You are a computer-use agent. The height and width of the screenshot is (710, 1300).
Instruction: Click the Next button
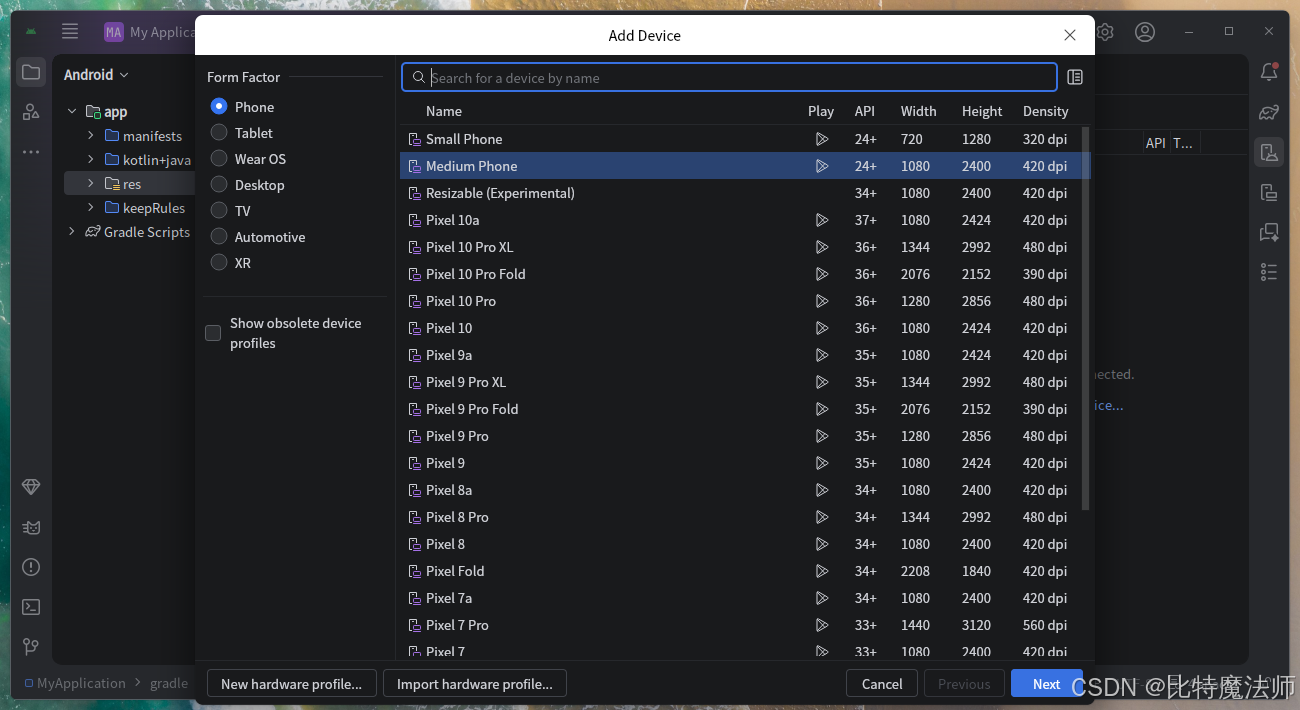click(x=1047, y=684)
